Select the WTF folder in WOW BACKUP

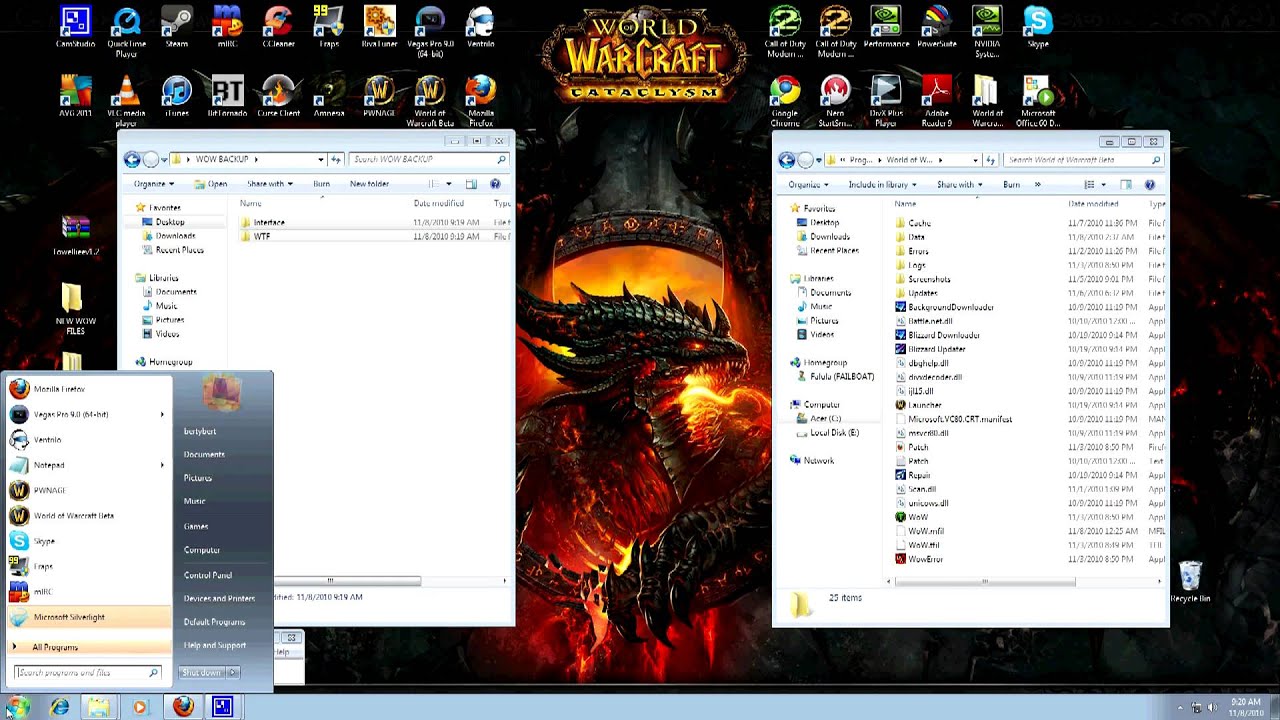point(262,236)
